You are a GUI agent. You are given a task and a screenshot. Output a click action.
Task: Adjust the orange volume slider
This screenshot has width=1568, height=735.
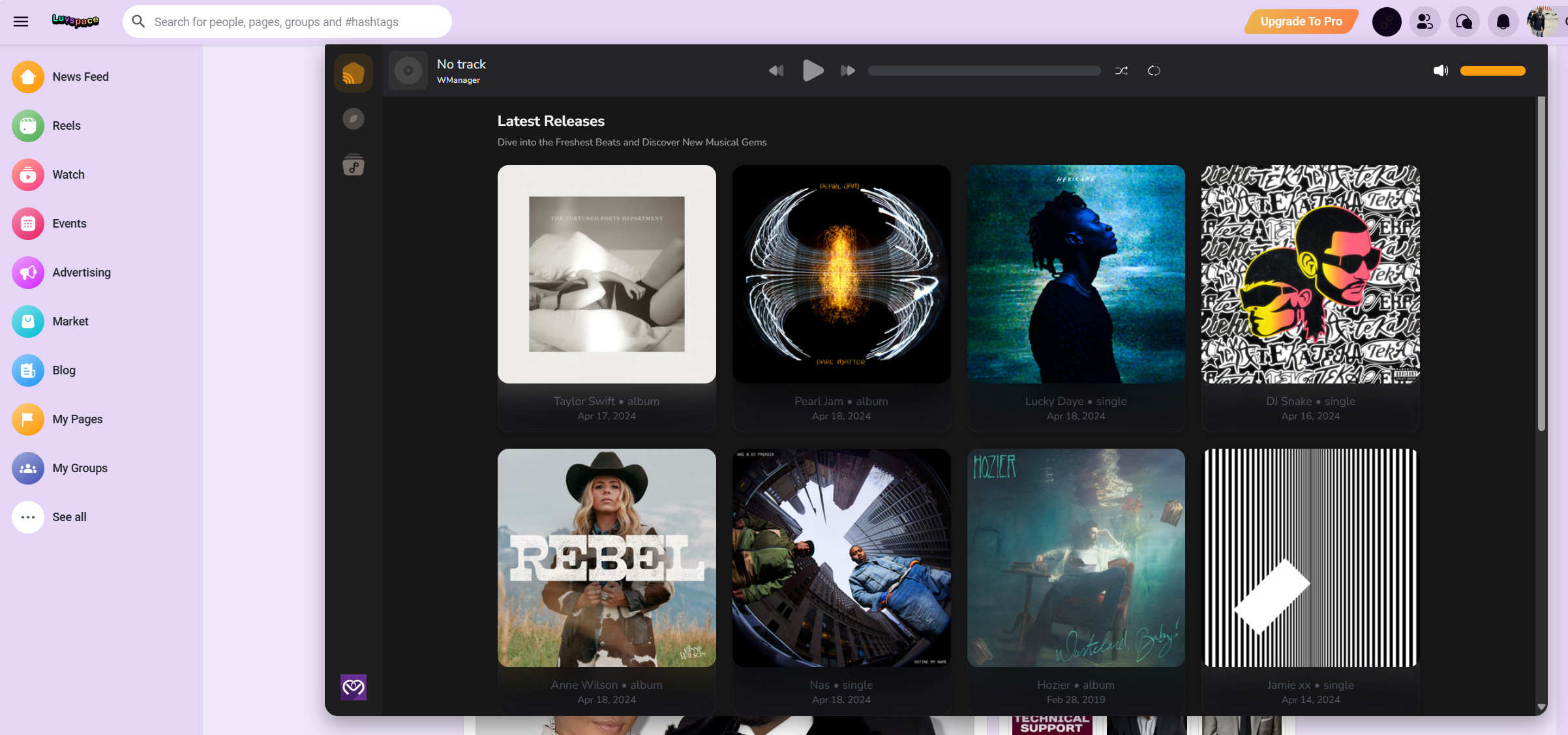click(x=1492, y=70)
